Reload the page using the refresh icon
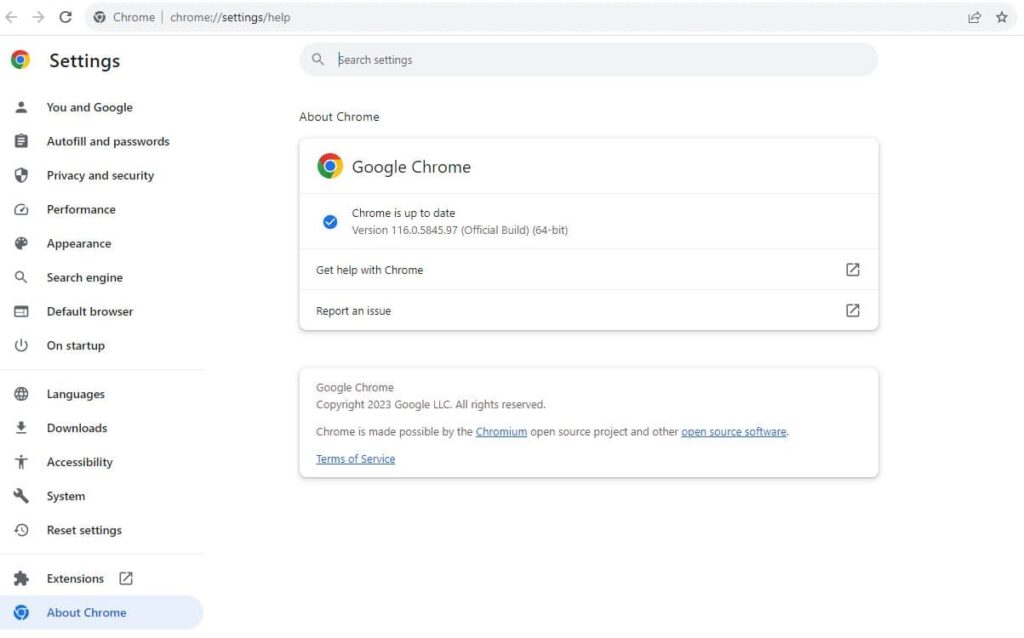 coord(66,17)
